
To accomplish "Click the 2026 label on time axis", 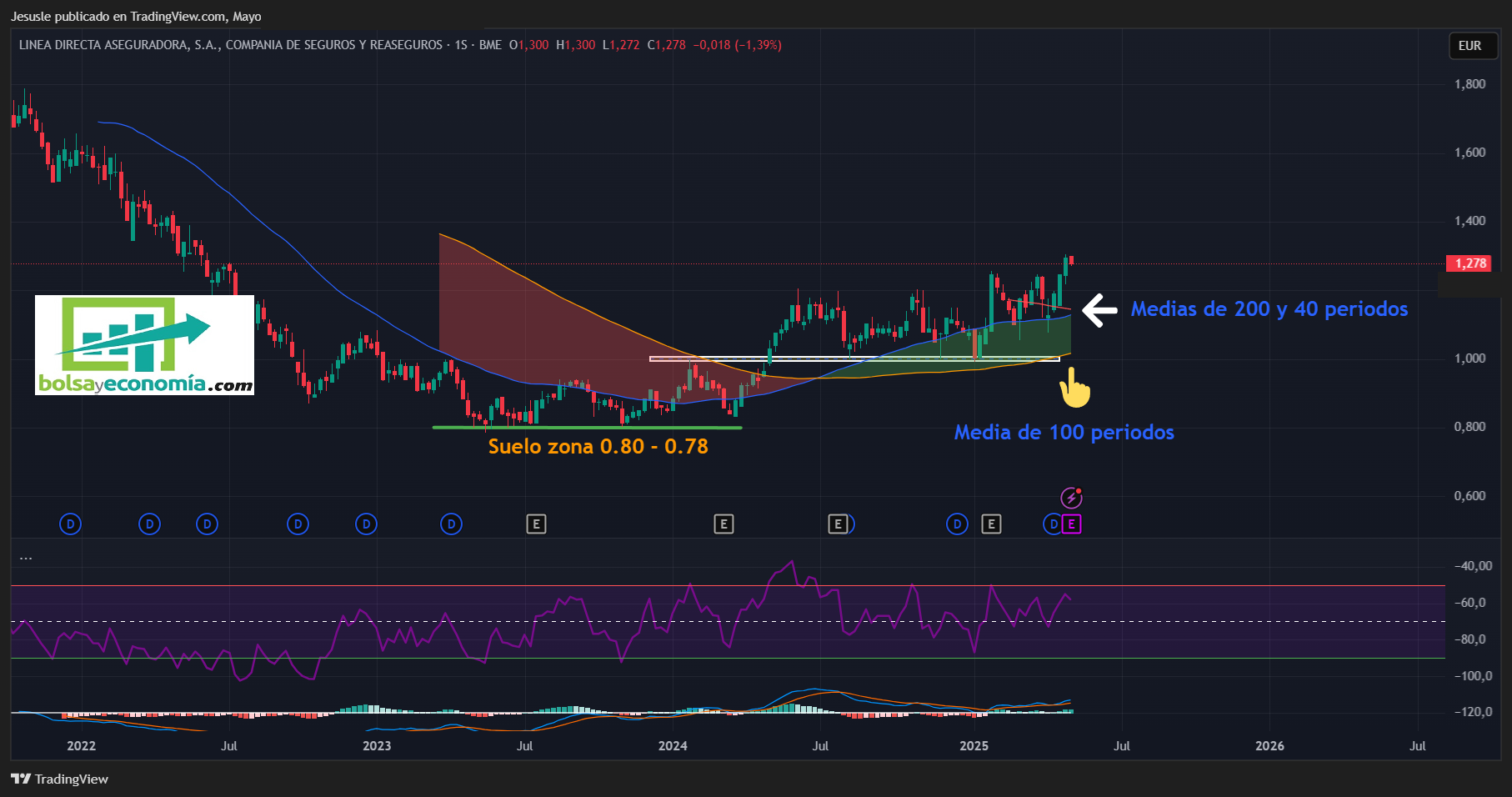I will click(x=1269, y=746).
